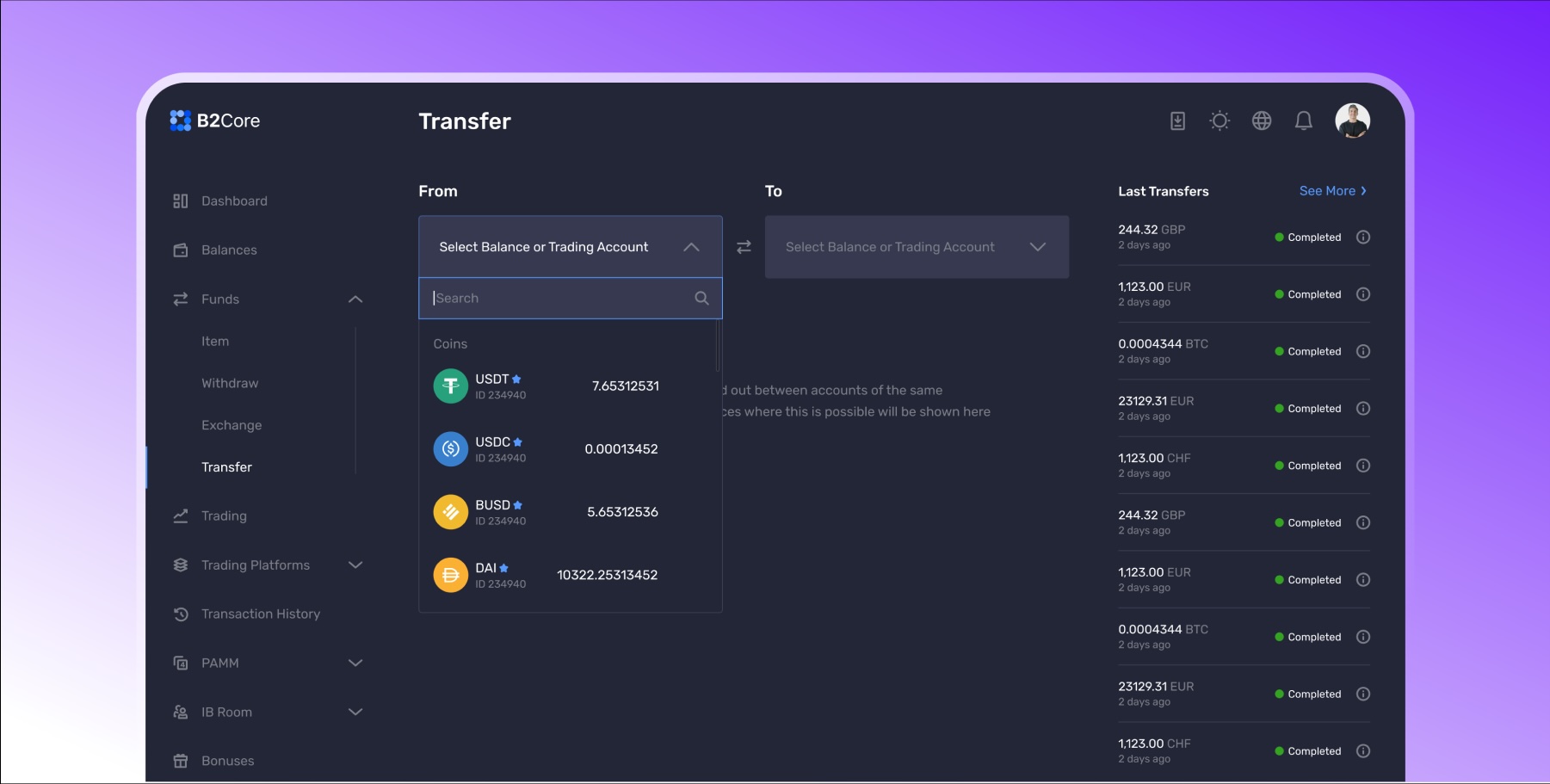This screenshot has height=784, width=1550.
Task: Collapse the Funds menu section
Action: point(355,299)
